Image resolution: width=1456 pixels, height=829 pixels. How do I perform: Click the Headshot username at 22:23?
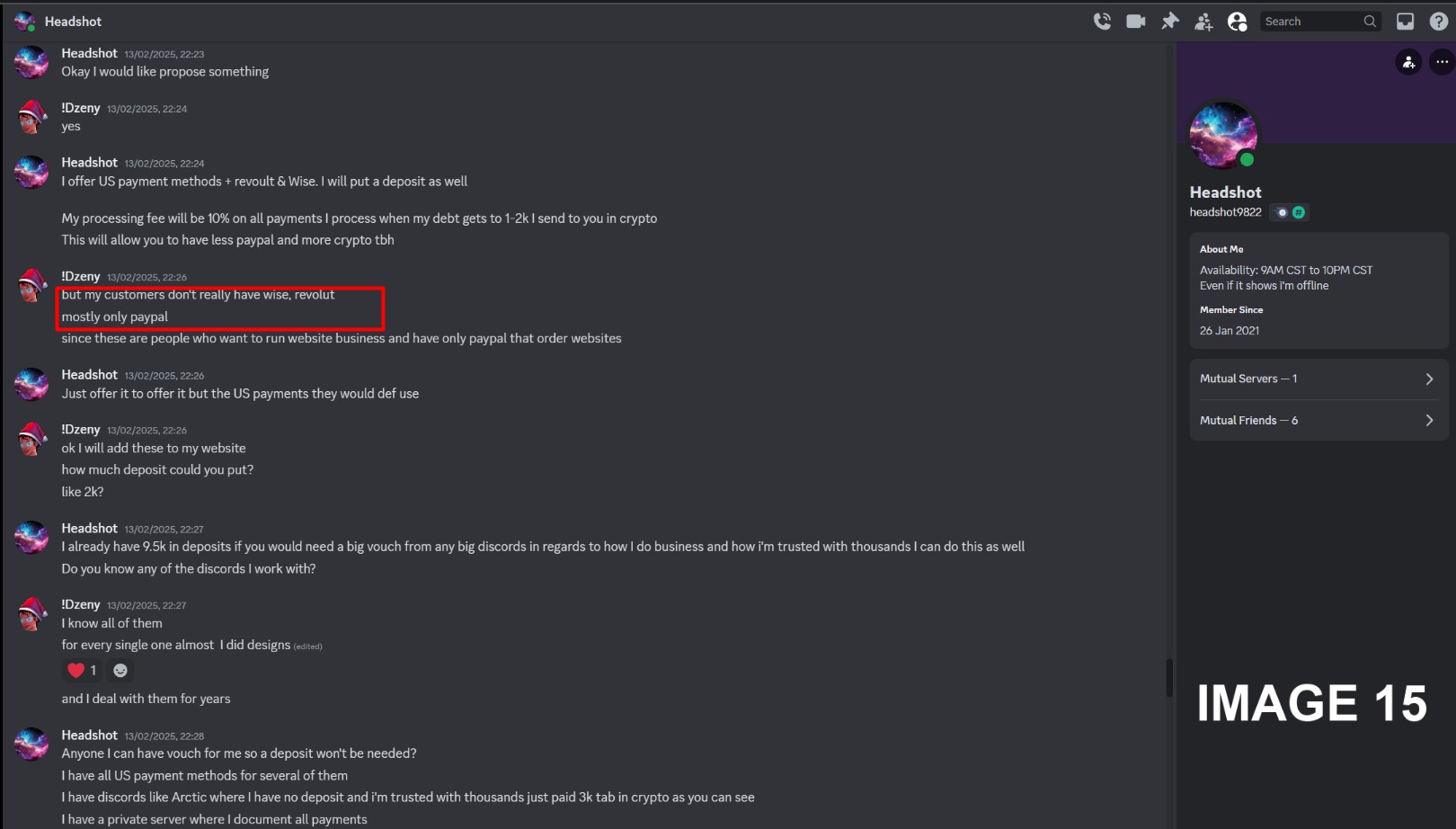pyautogui.click(x=89, y=53)
